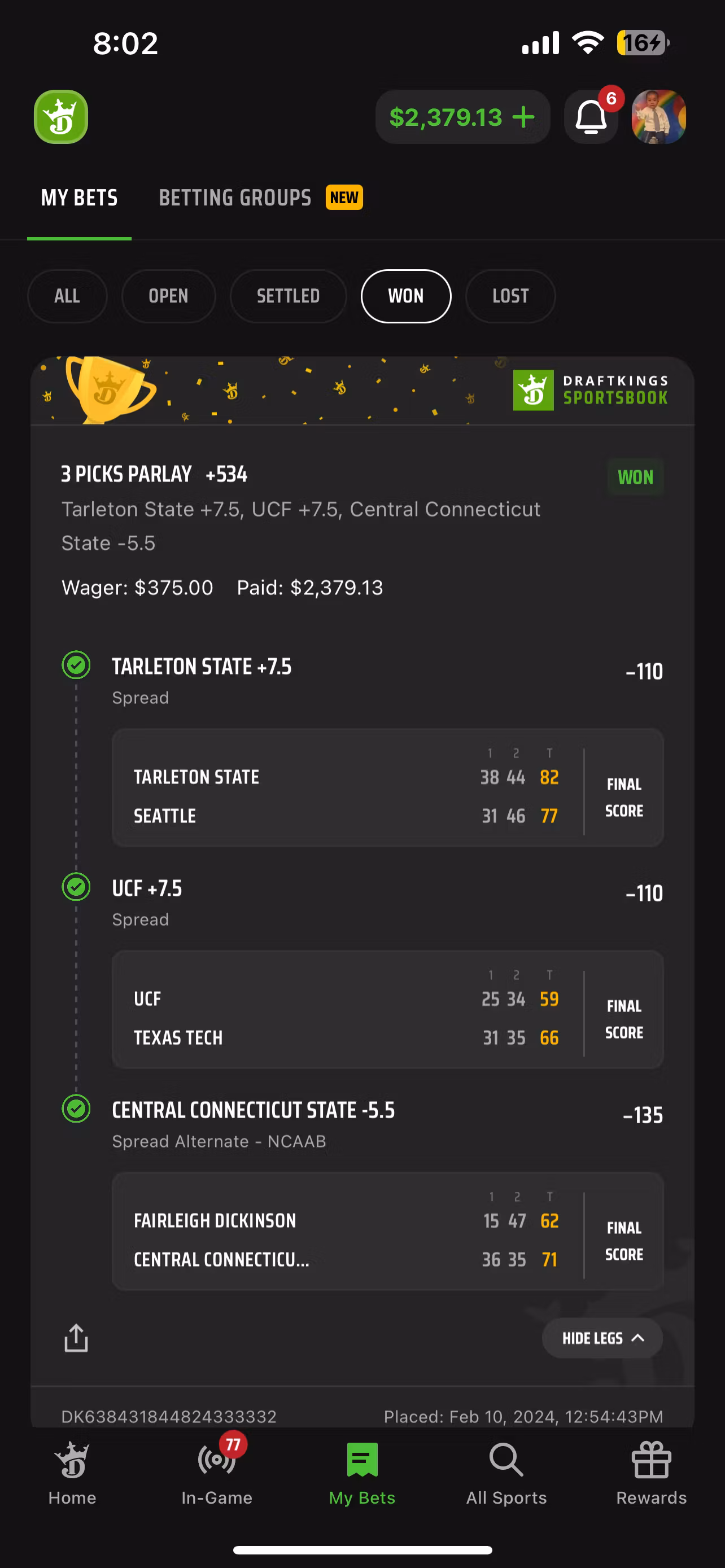Viewport: 725px width, 1568px height.
Task: Tap the share bet icon
Action: click(x=76, y=1338)
